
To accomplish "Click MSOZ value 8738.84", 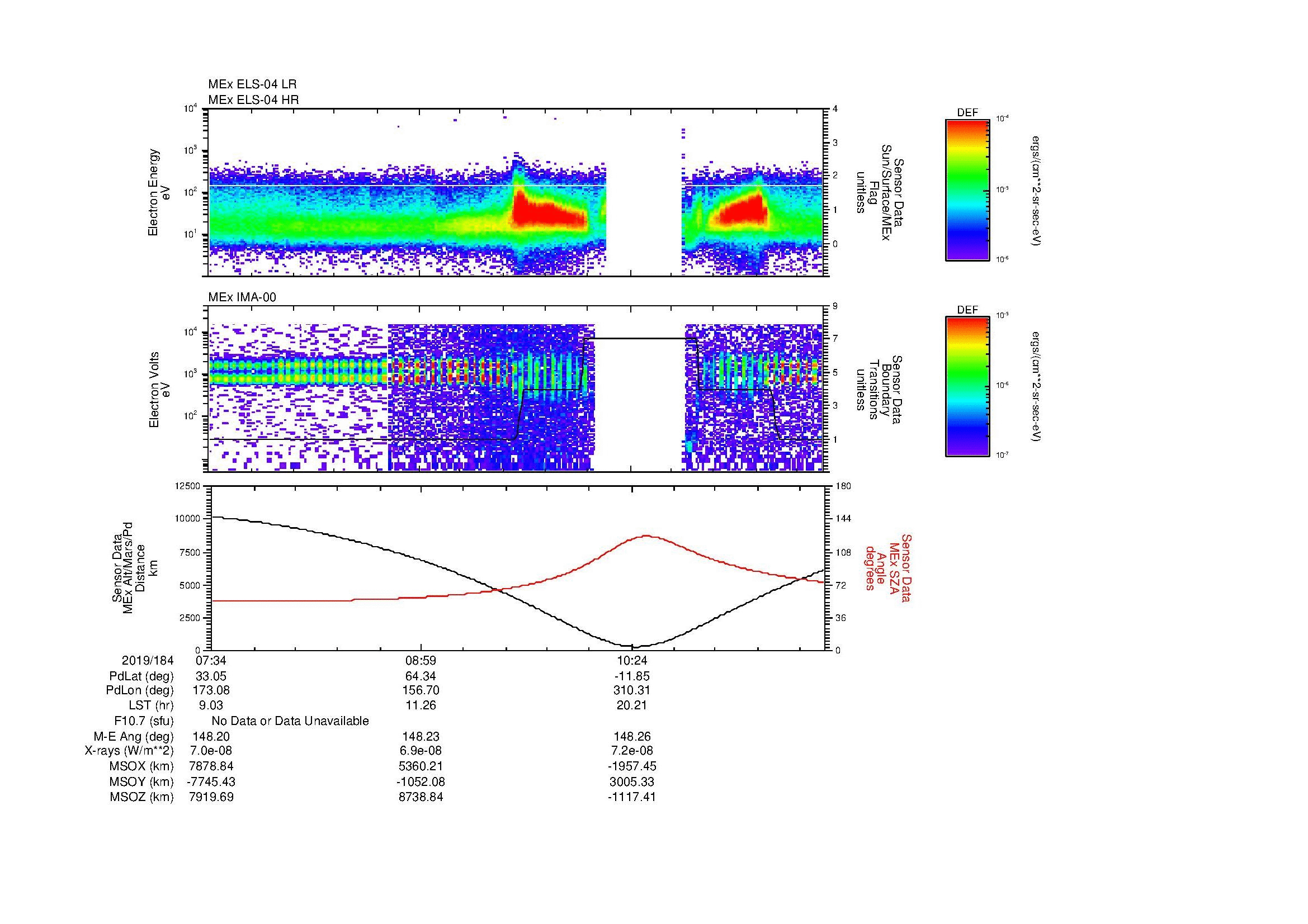I will click(421, 797).
